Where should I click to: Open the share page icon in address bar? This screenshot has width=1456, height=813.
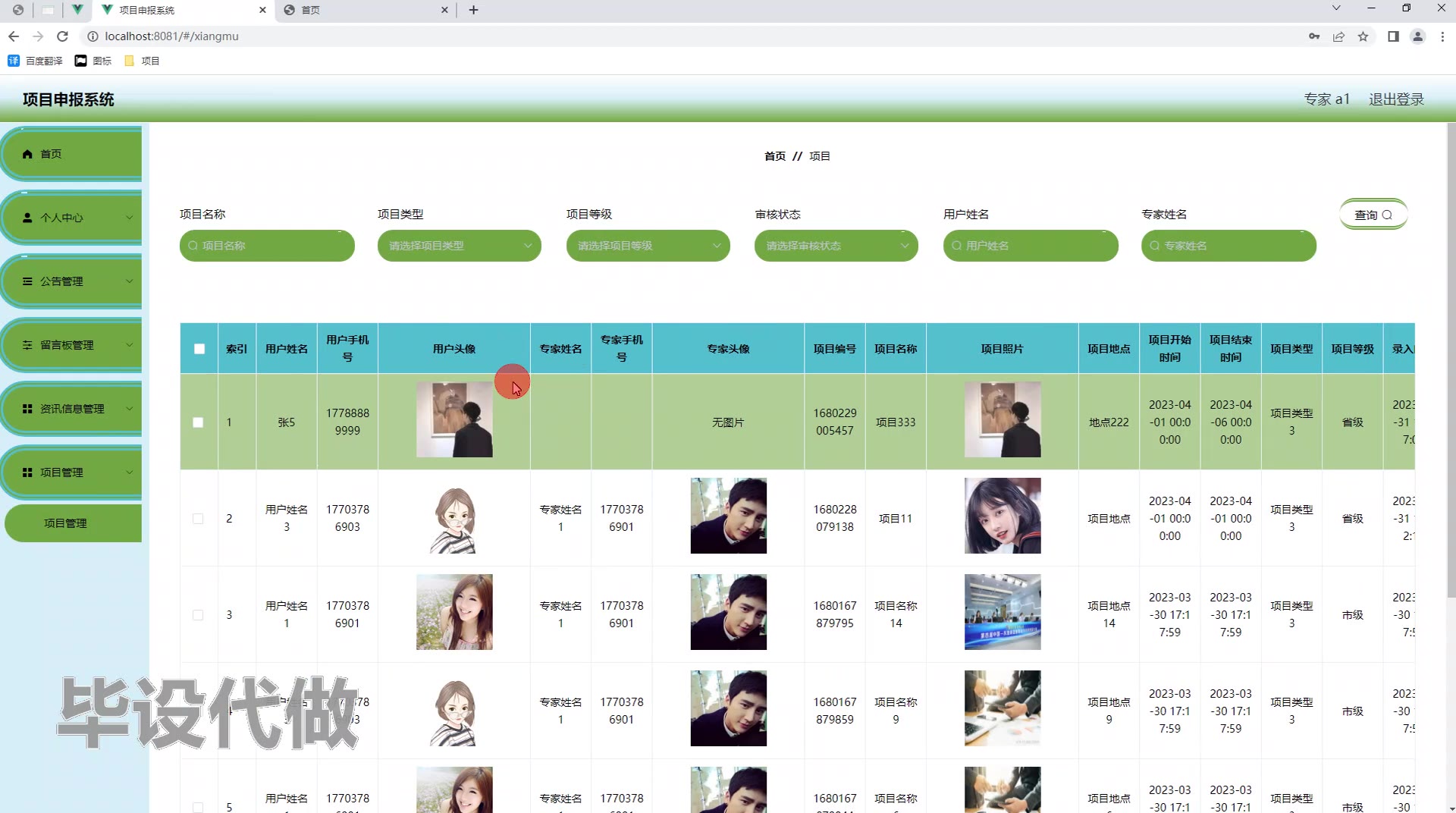1338,36
